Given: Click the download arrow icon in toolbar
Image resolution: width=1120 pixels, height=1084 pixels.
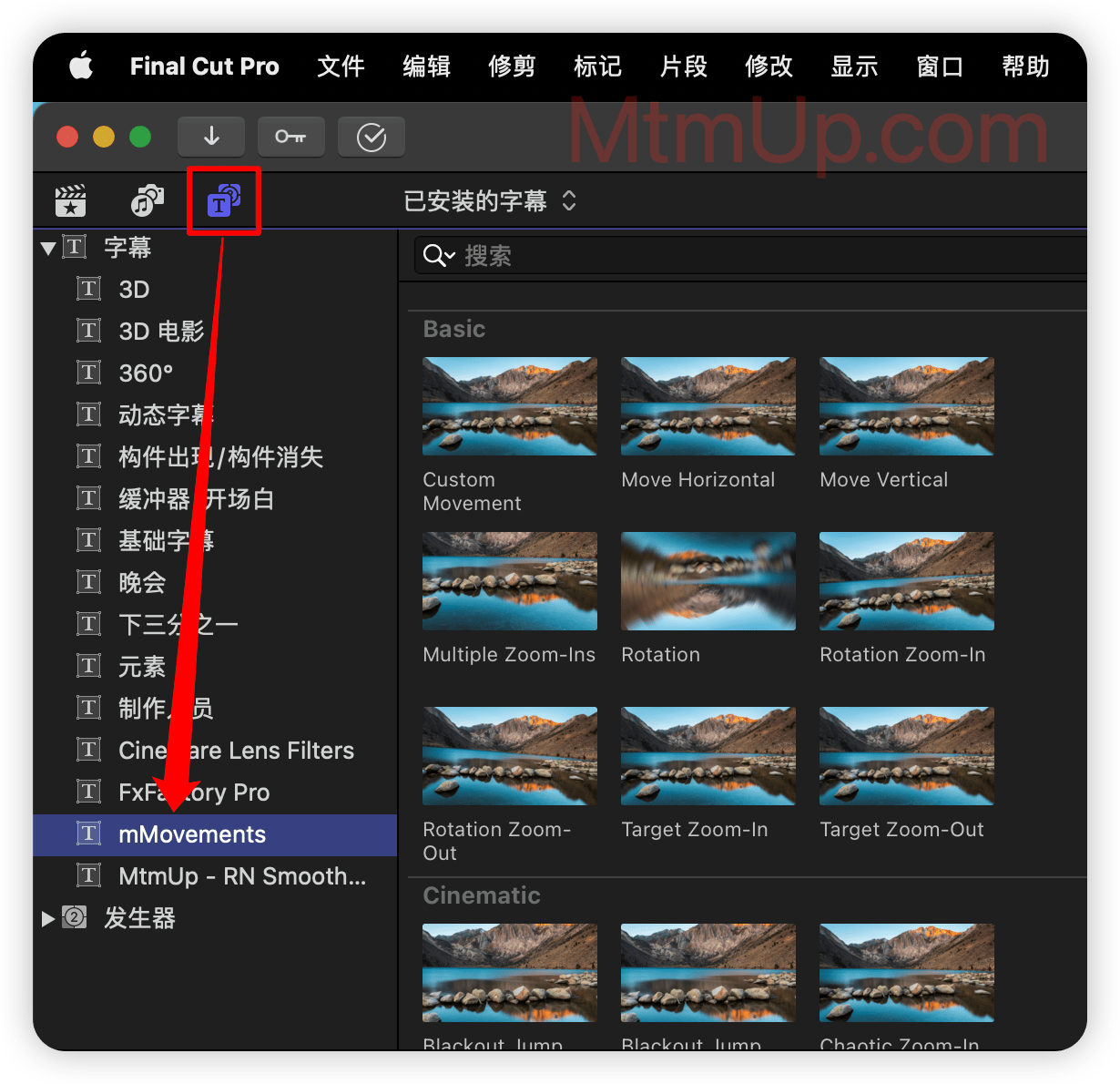Looking at the screenshot, I should [211, 137].
